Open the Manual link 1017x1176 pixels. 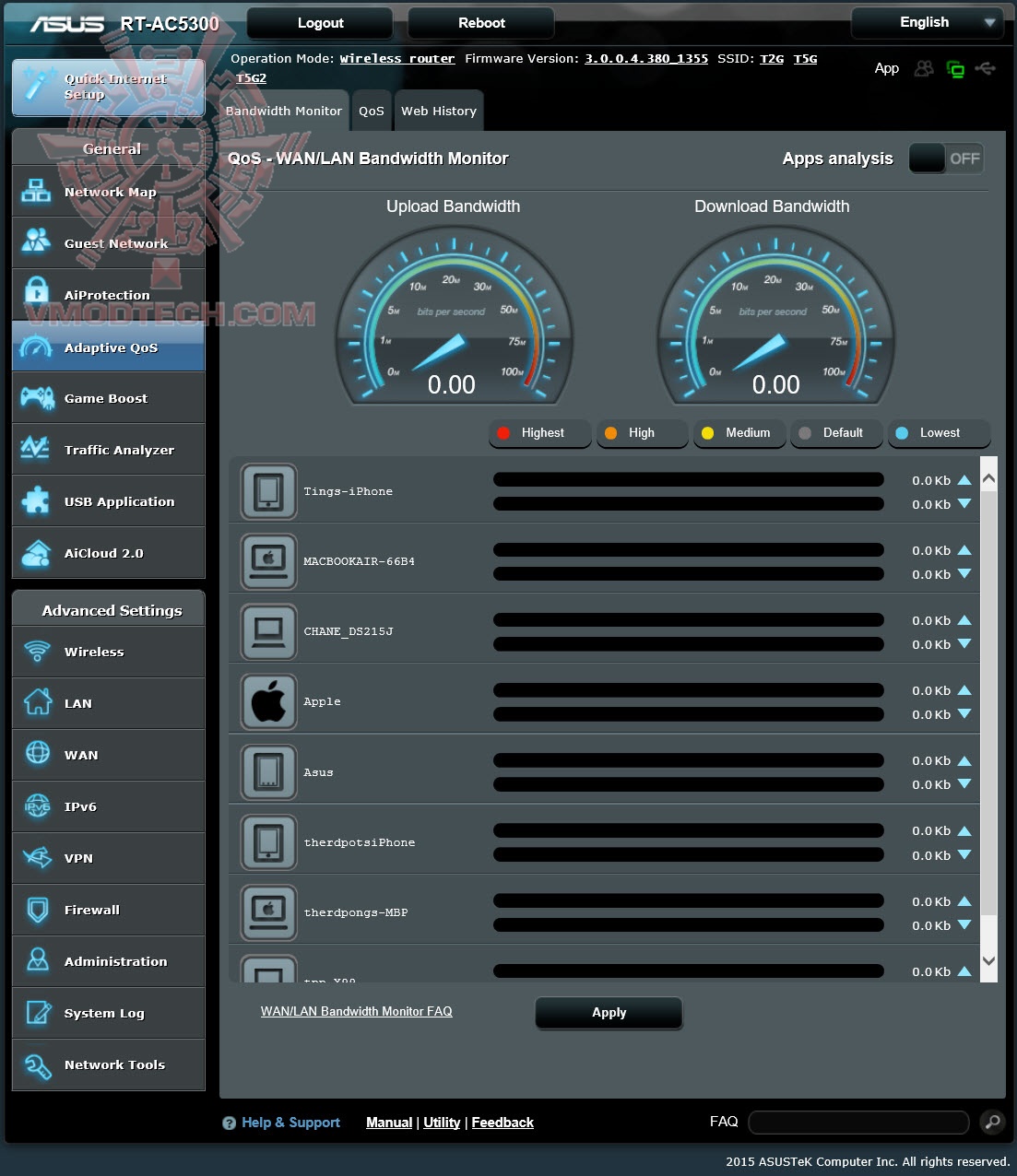coord(389,1123)
